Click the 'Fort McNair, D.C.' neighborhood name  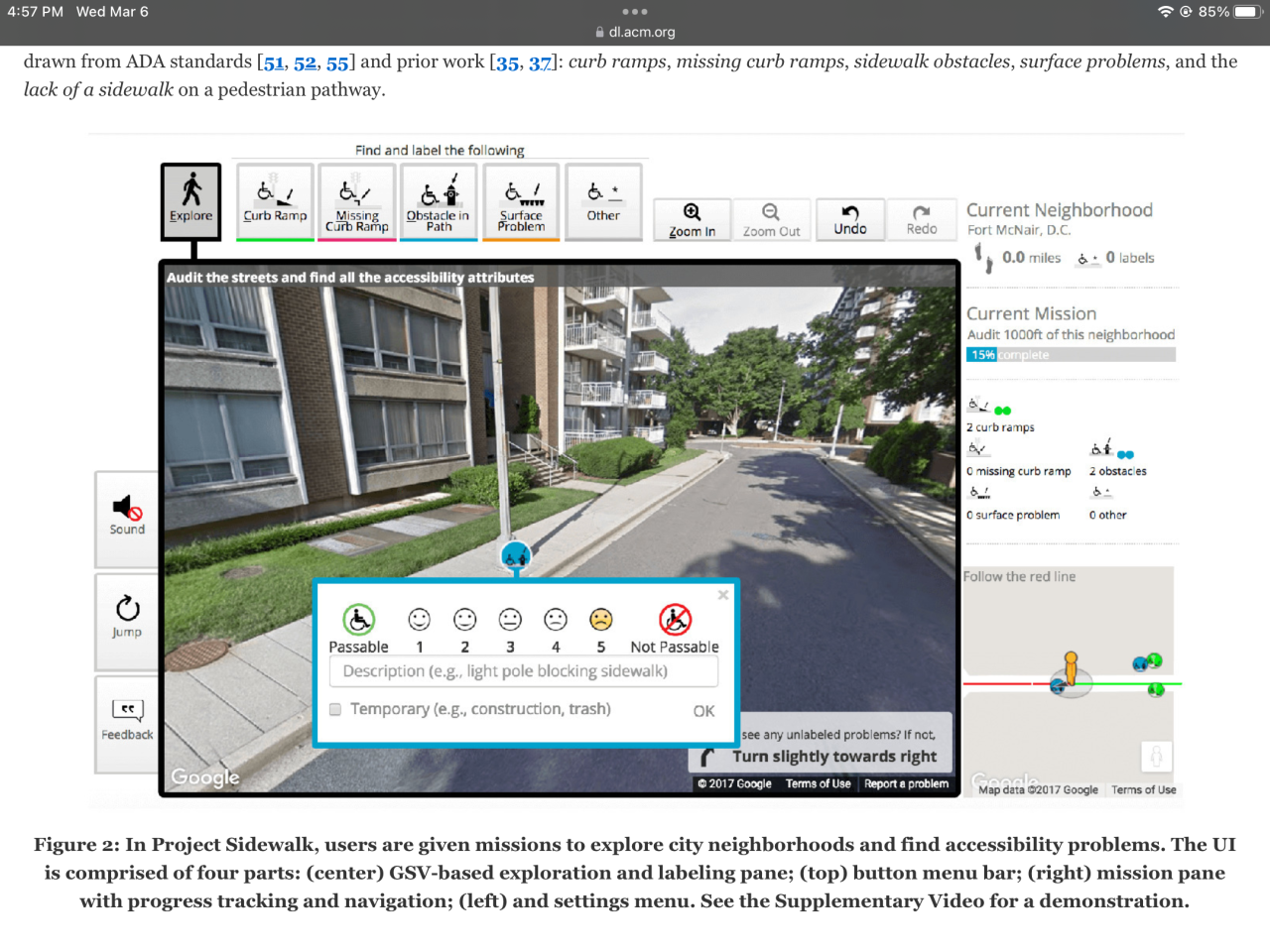[x=1019, y=230]
